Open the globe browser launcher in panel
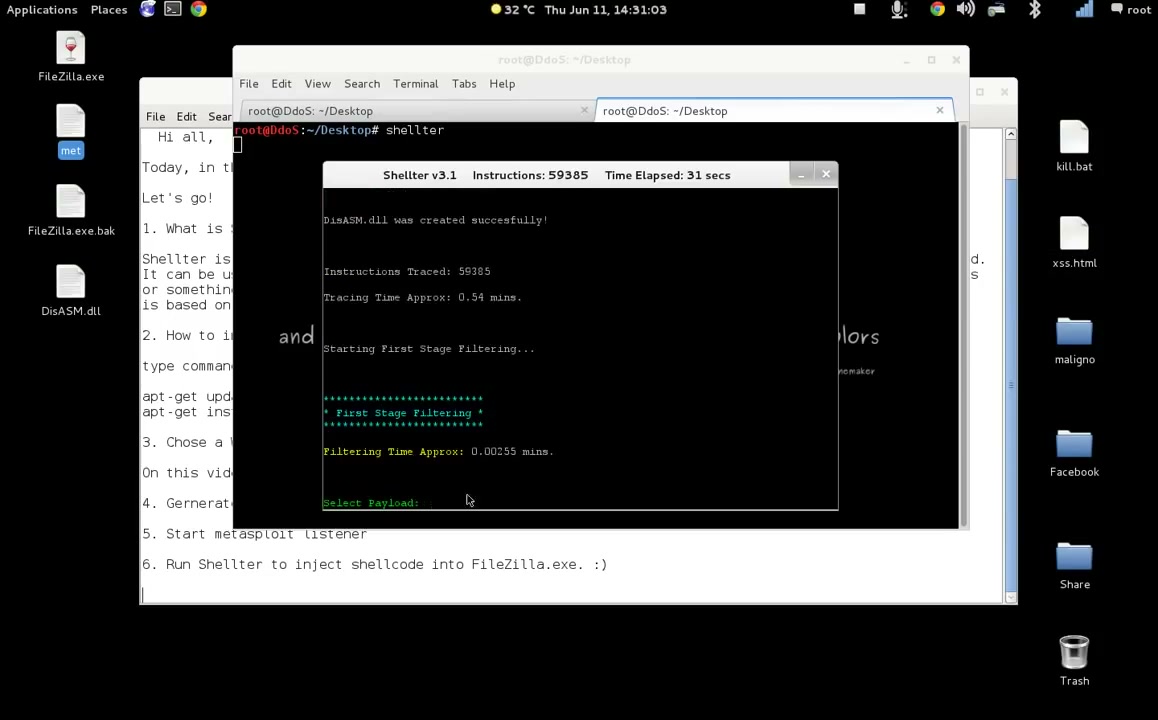The width and height of the screenshot is (1158, 720). 148,10
